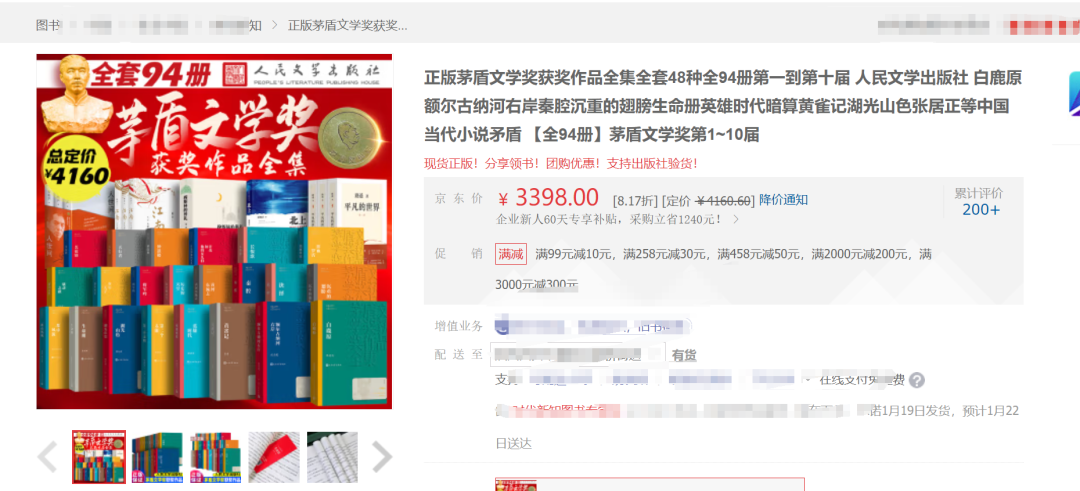
Task: Click the red slogan 现货正版！分享领书！
Action: tap(561, 164)
